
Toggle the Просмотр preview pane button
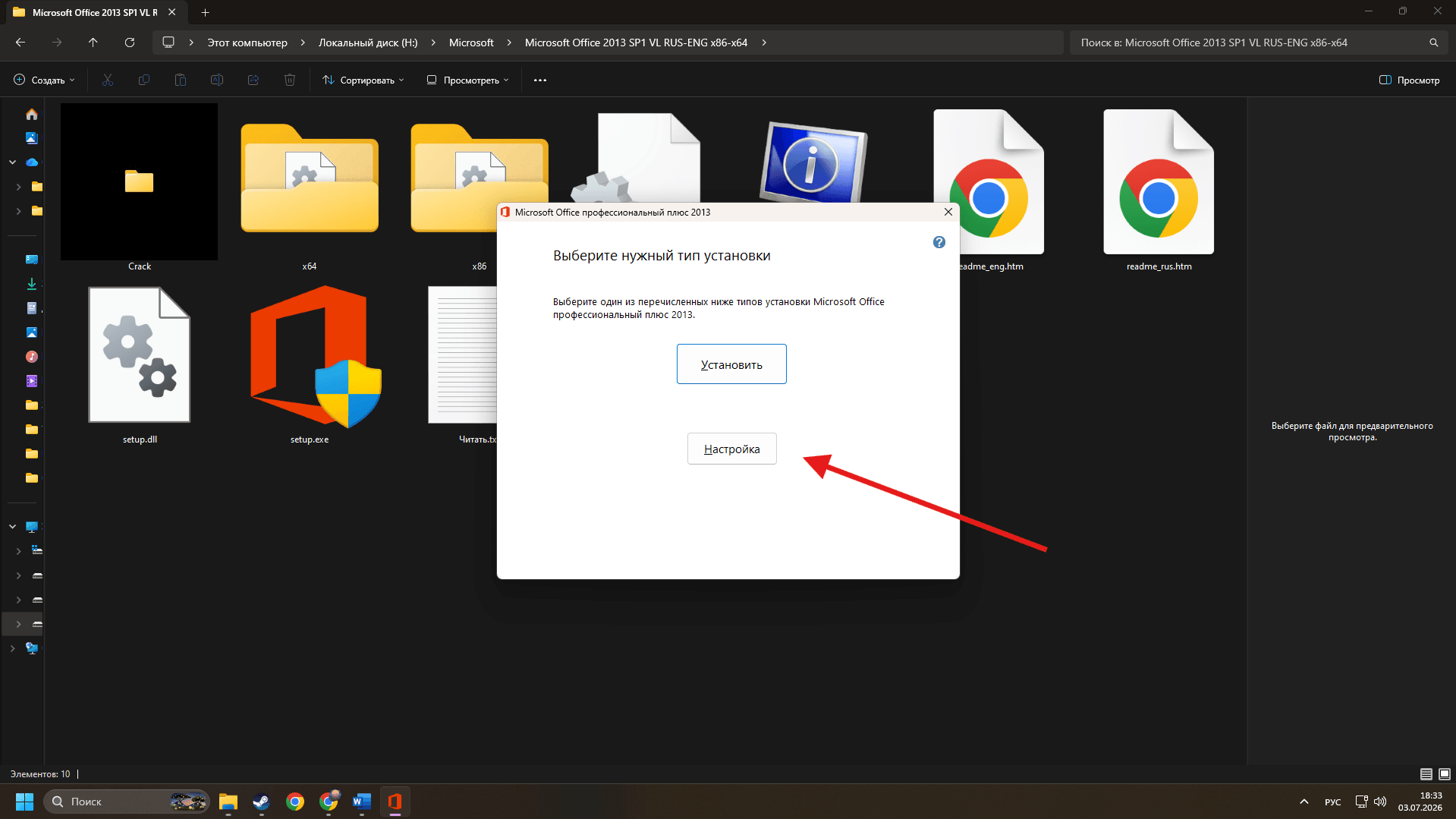coord(1409,80)
